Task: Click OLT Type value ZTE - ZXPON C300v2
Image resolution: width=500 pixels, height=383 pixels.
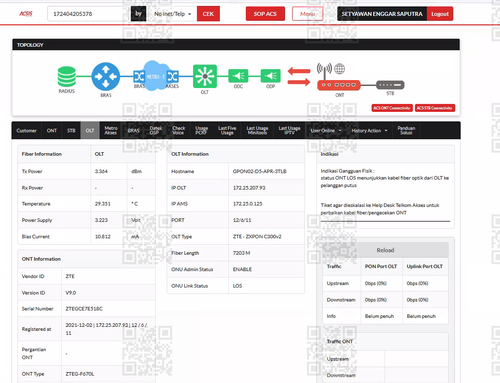Action: [257, 236]
